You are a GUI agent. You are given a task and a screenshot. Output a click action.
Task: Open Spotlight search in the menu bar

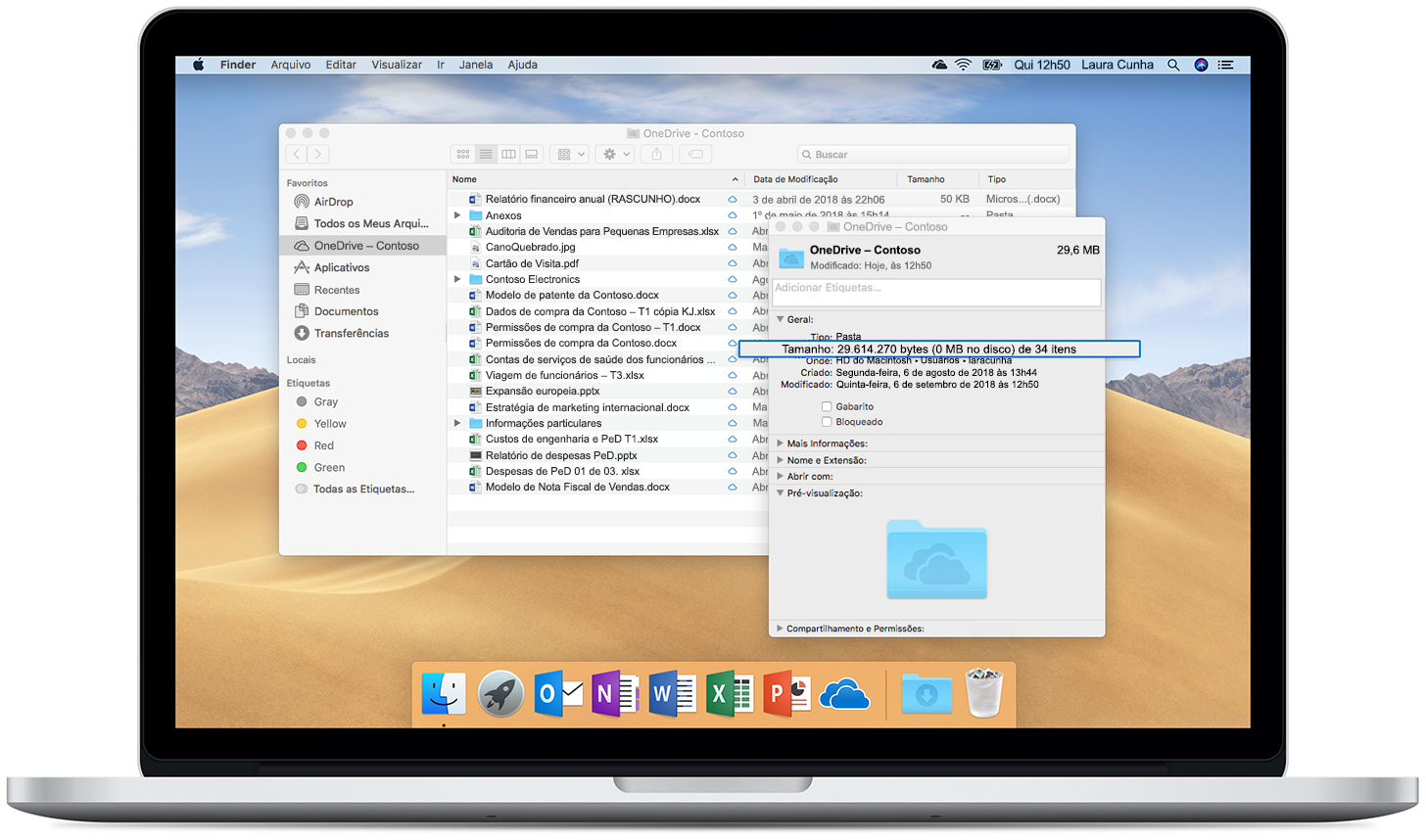coord(1173,65)
